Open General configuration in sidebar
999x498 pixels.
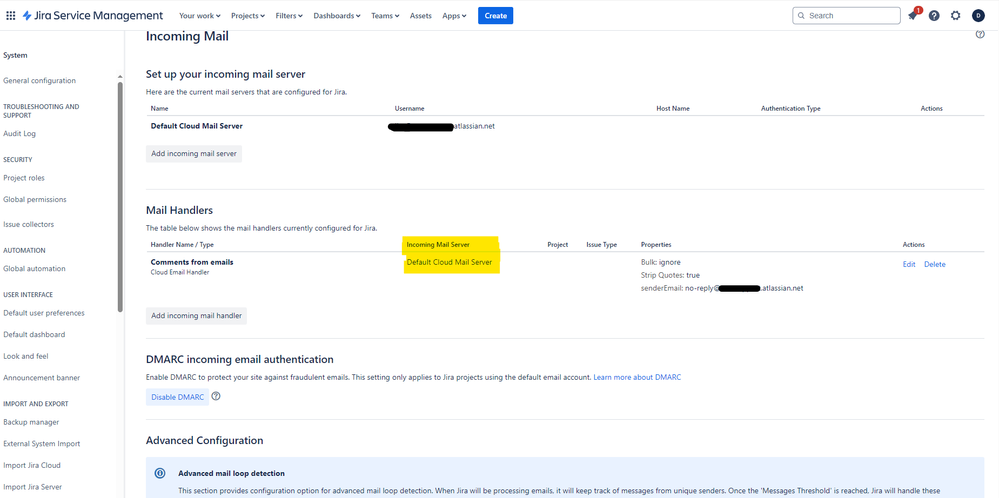pos(40,81)
